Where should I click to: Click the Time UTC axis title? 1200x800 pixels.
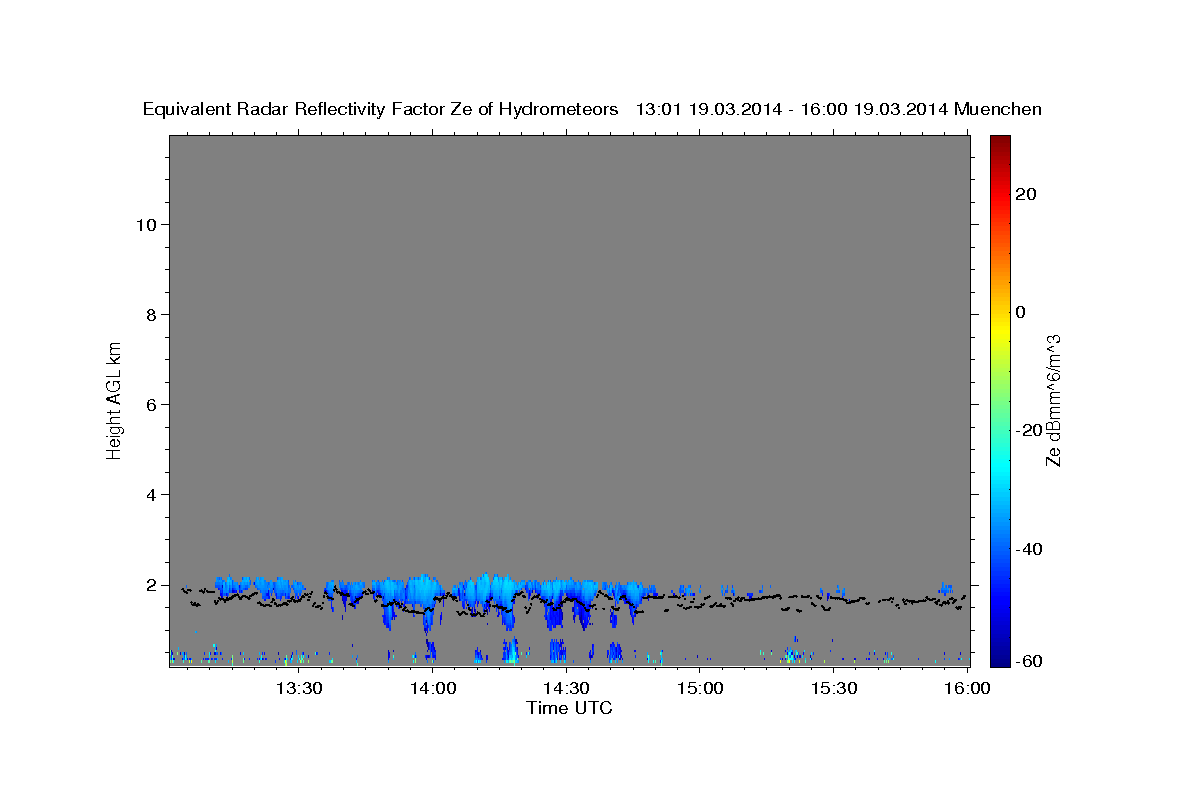coord(569,709)
